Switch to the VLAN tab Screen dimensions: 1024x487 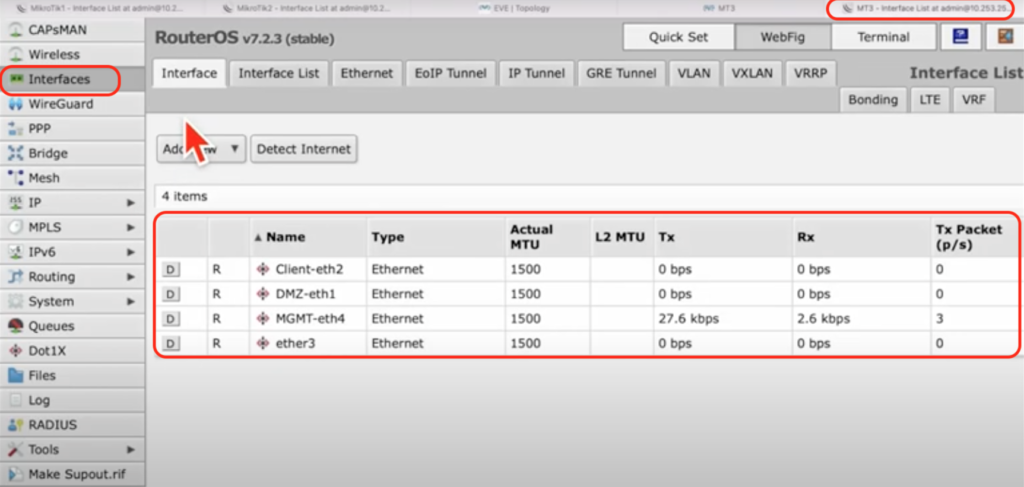pos(694,73)
